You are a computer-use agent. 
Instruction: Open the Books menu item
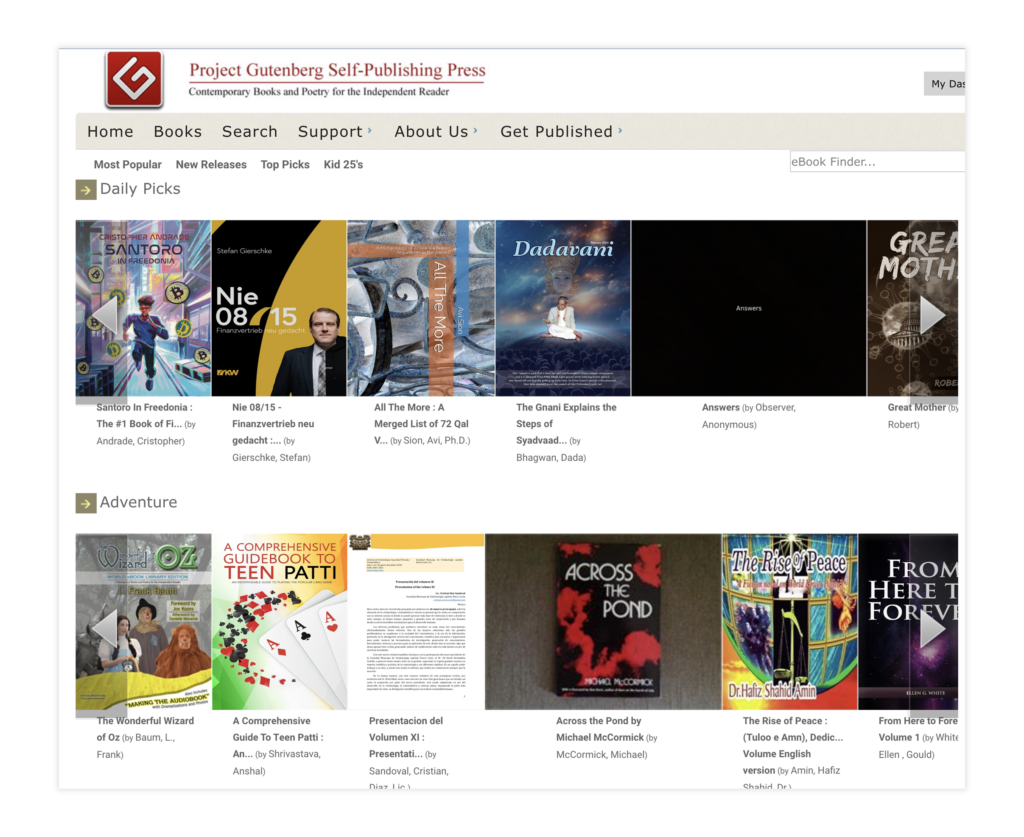coord(178,132)
